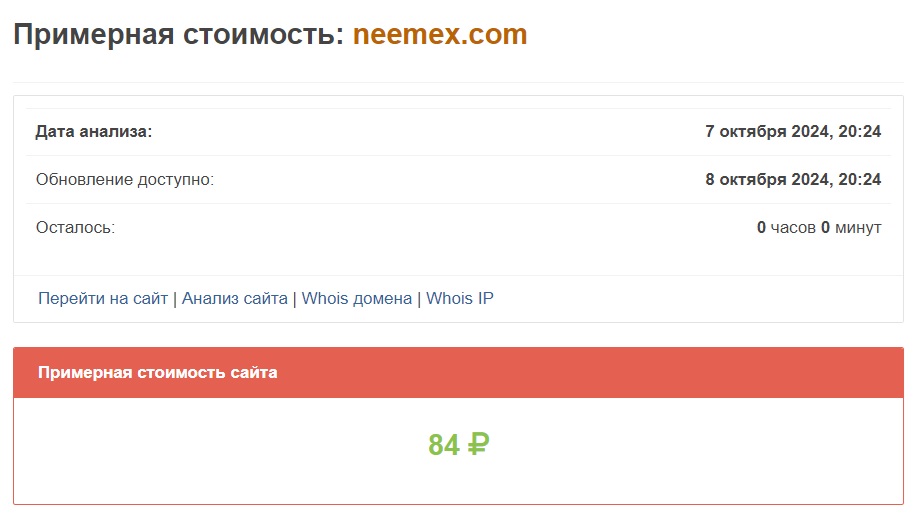Image resolution: width=913 pixels, height=517 pixels.
Task: Click the orange neemex.com domain in heading
Action: point(440,35)
